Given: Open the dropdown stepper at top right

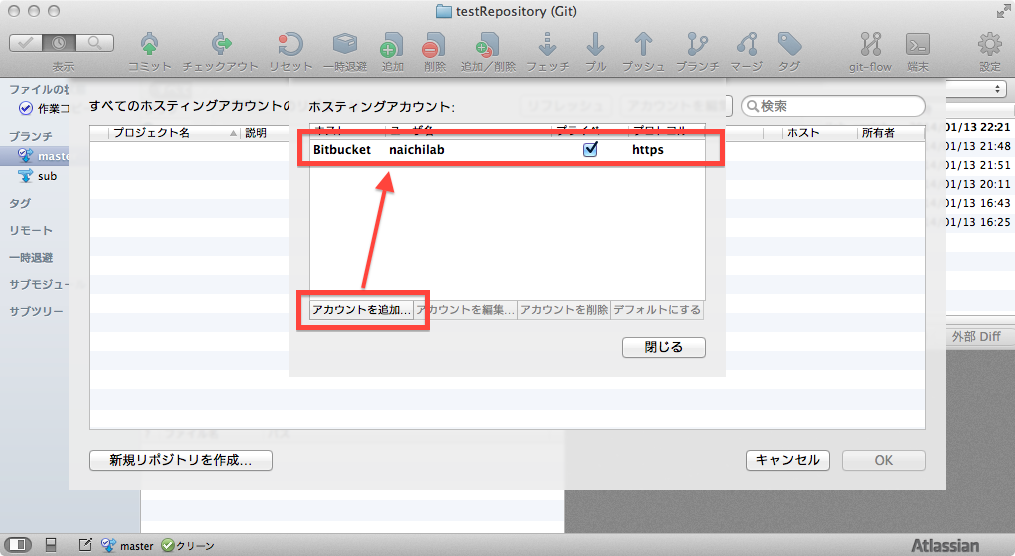Looking at the screenshot, I should click(998, 89).
